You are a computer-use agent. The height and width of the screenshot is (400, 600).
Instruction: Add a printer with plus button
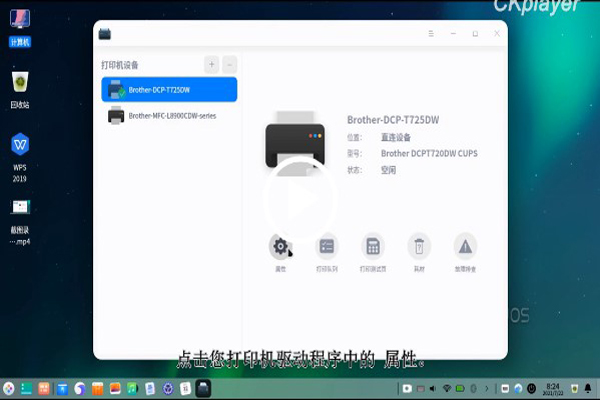pos(212,64)
